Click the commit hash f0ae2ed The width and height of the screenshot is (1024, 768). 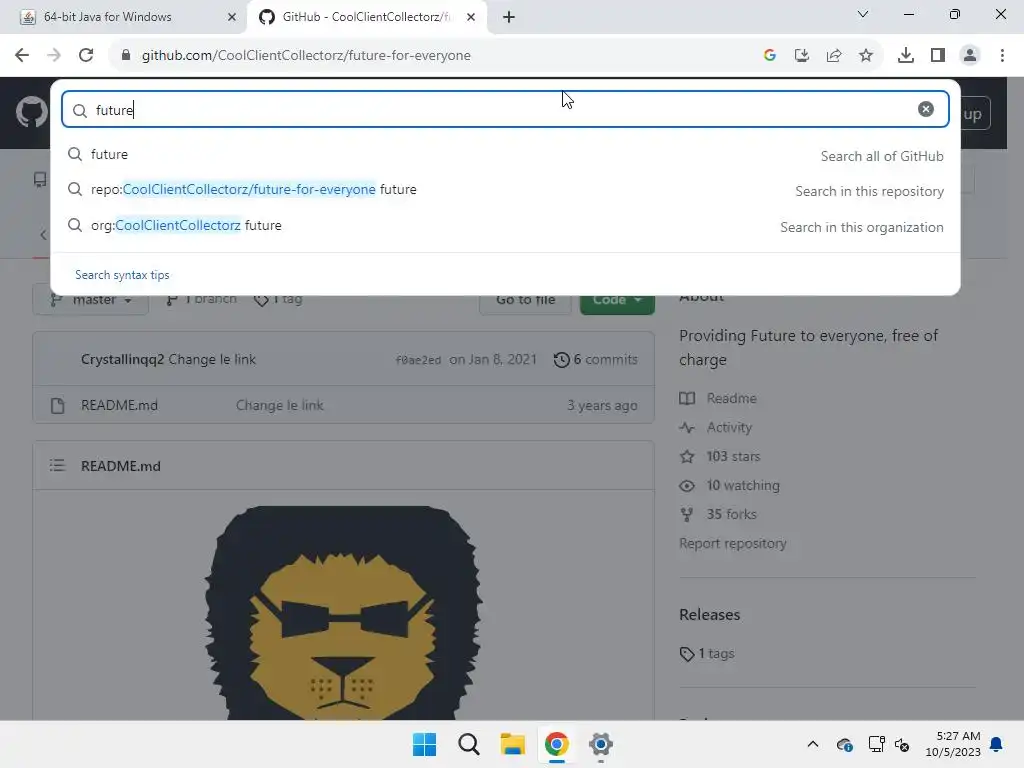(418, 360)
